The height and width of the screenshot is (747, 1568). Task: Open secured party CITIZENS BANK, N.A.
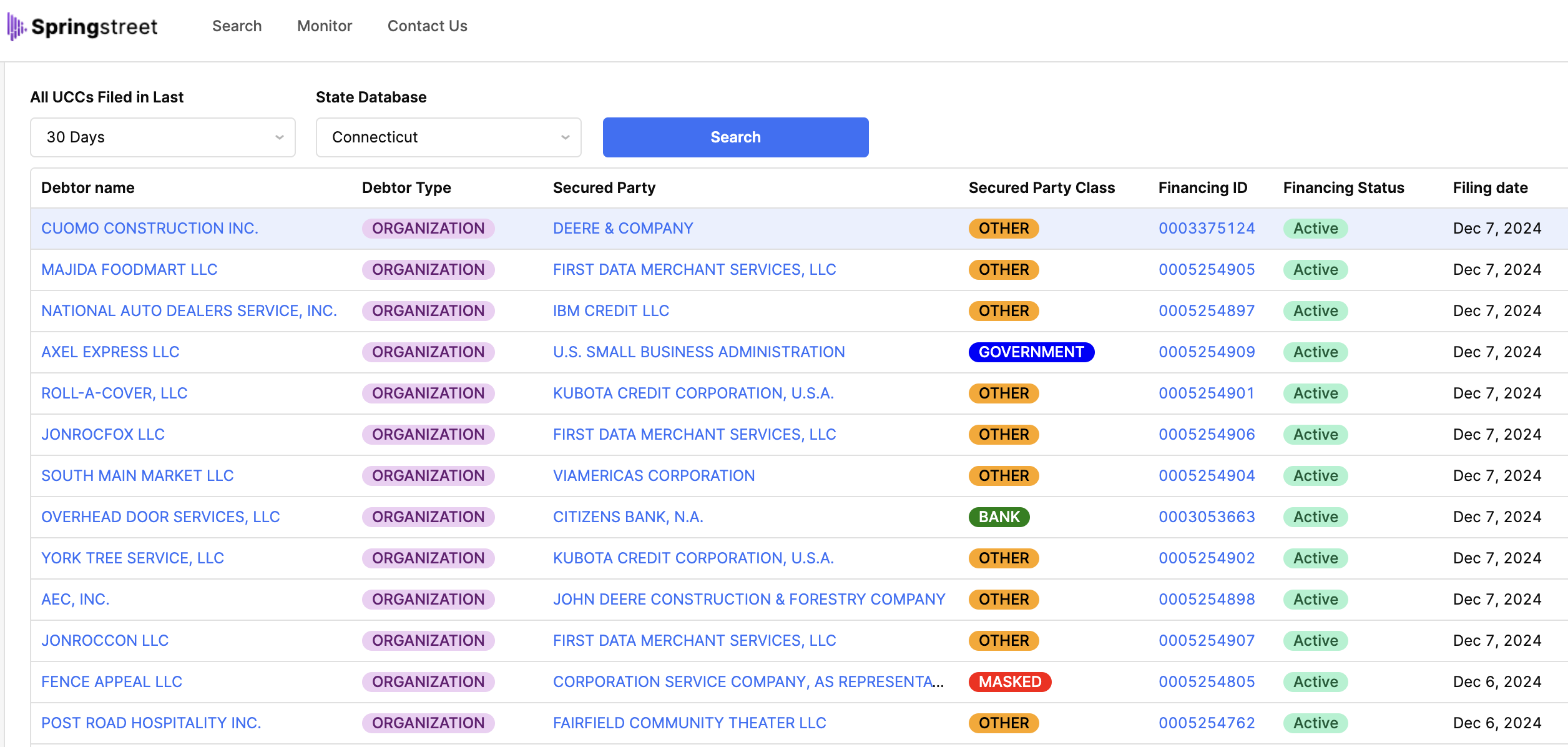(x=628, y=517)
